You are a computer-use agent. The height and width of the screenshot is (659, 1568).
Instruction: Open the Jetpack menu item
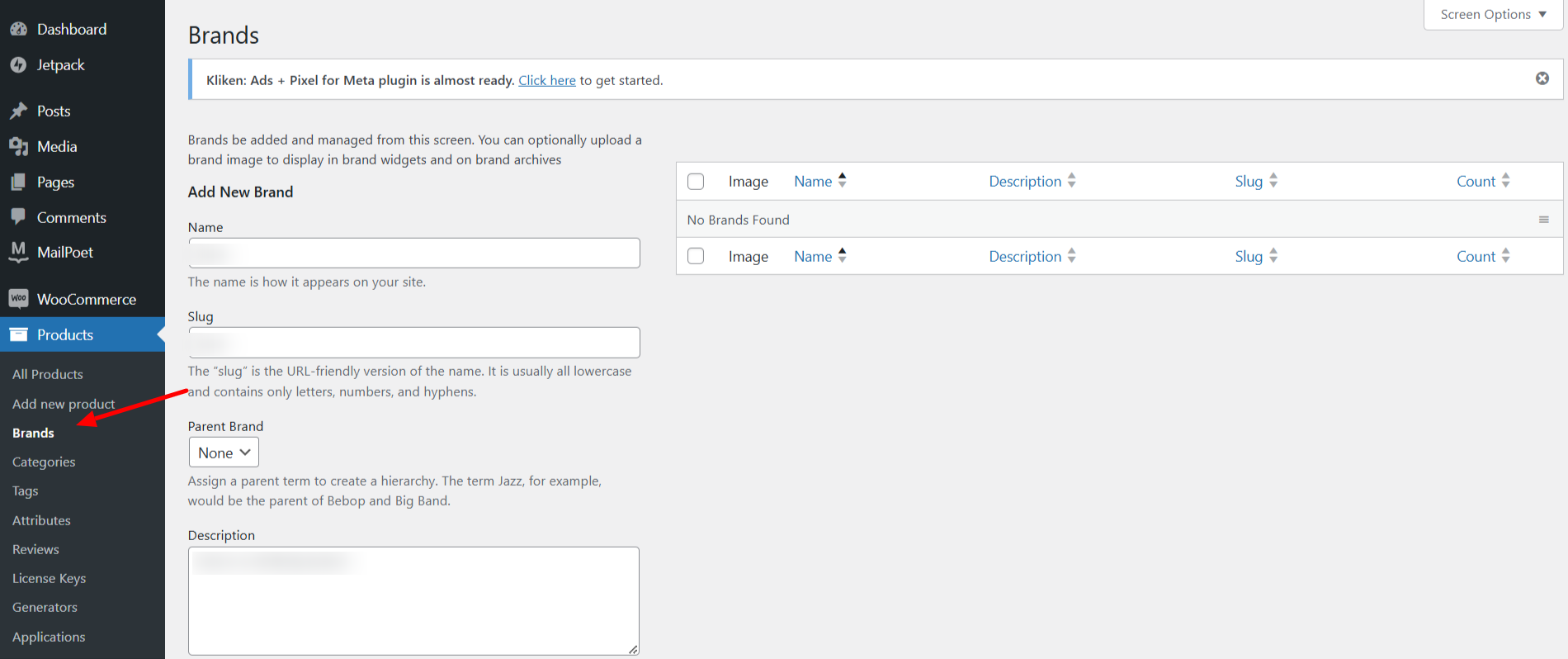(x=60, y=64)
